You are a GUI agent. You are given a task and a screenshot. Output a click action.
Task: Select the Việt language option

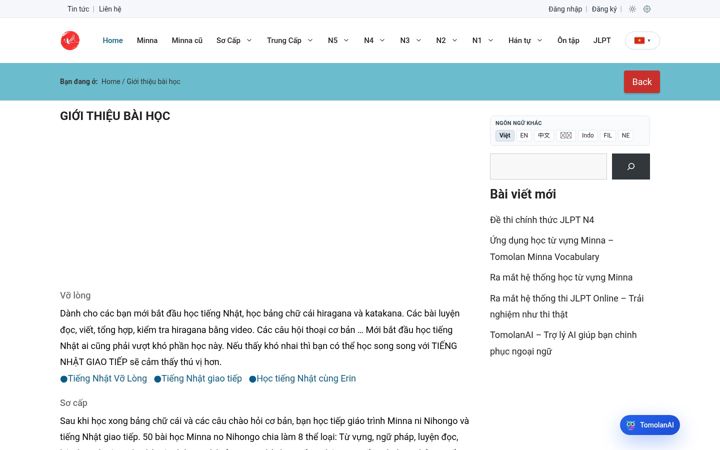[x=505, y=135]
